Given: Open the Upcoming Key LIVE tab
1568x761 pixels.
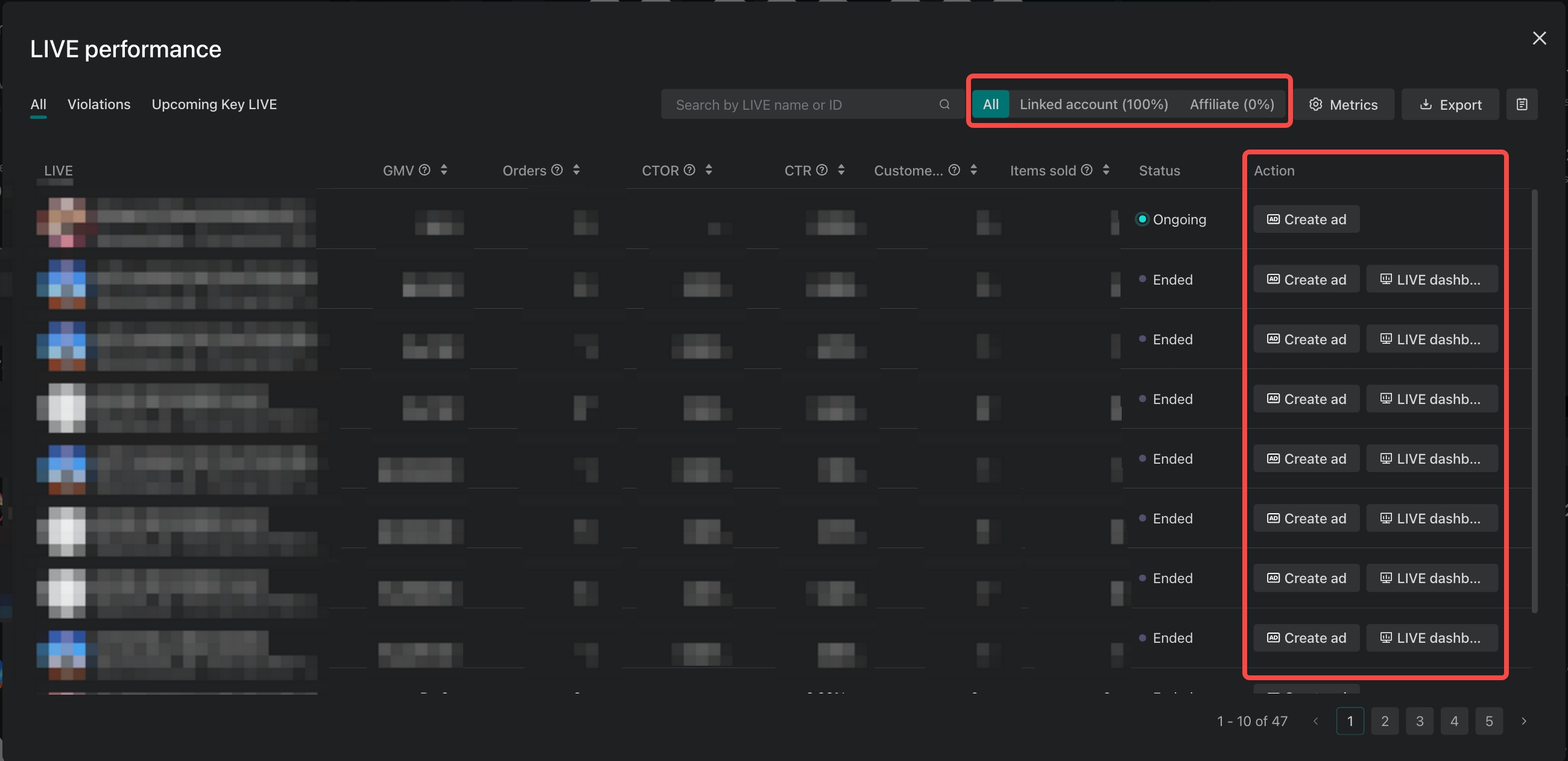Looking at the screenshot, I should pos(213,104).
